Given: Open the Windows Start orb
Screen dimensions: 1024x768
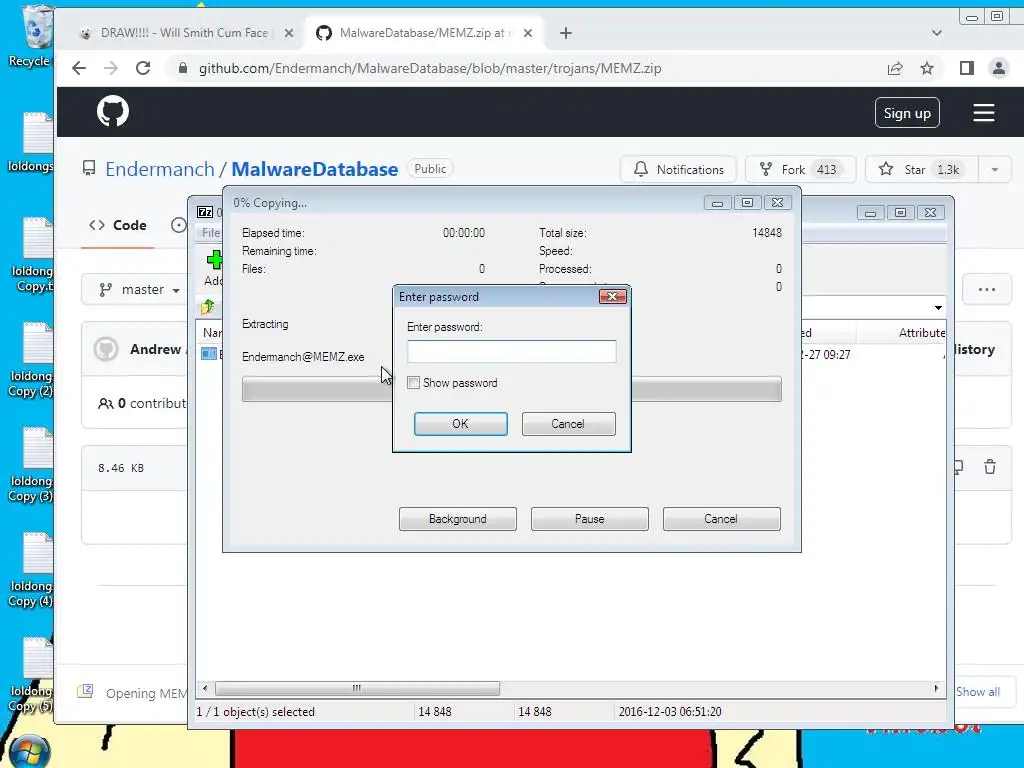Looking at the screenshot, I should pyautogui.click(x=29, y=751).
